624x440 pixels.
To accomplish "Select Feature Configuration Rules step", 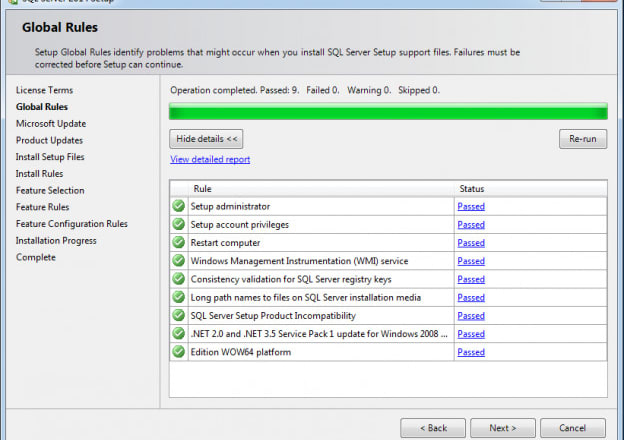I will pos(72,224).
